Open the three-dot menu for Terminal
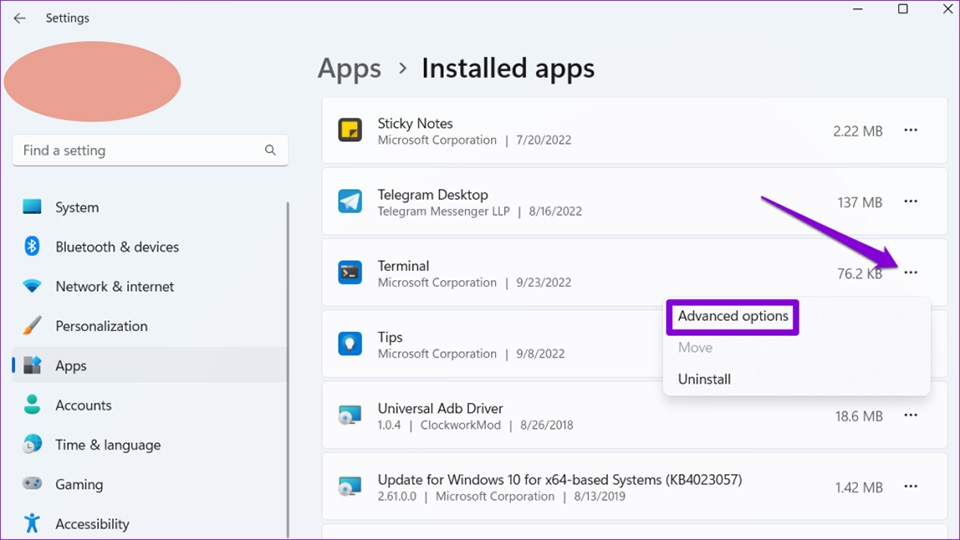 (910, 273)
